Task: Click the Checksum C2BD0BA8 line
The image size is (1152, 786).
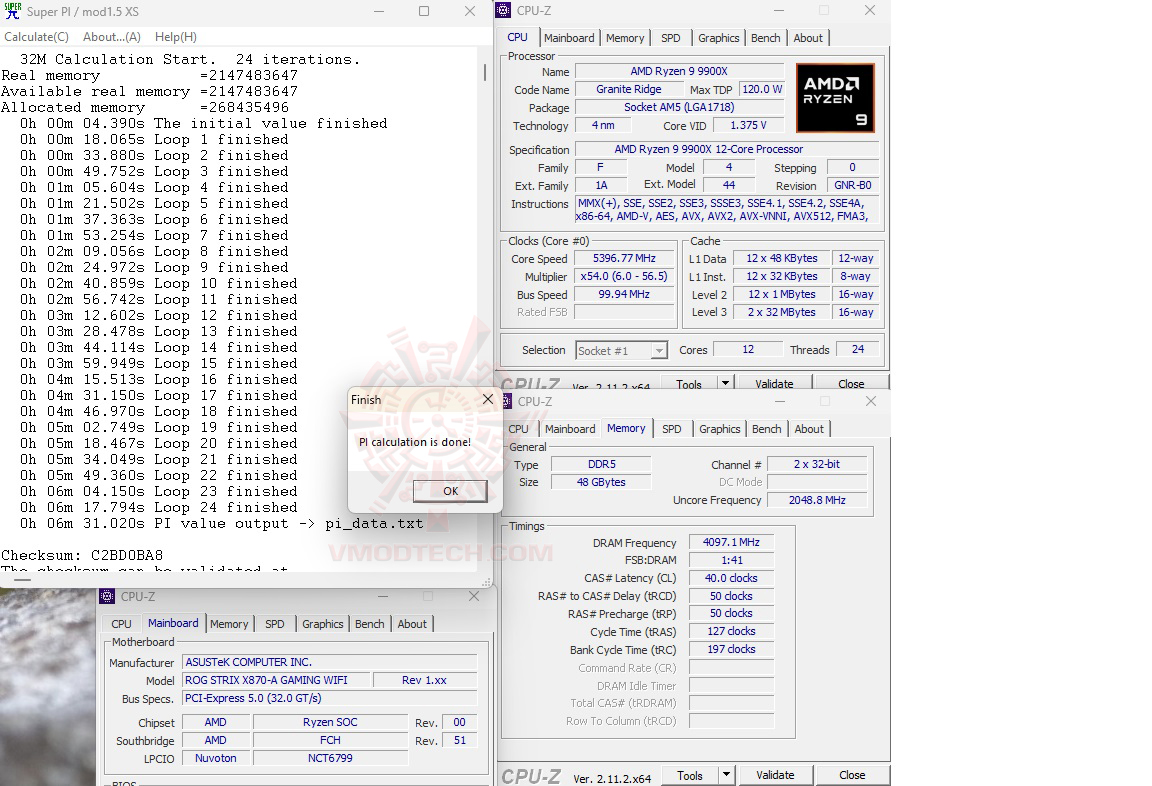Action: (82, 555)
